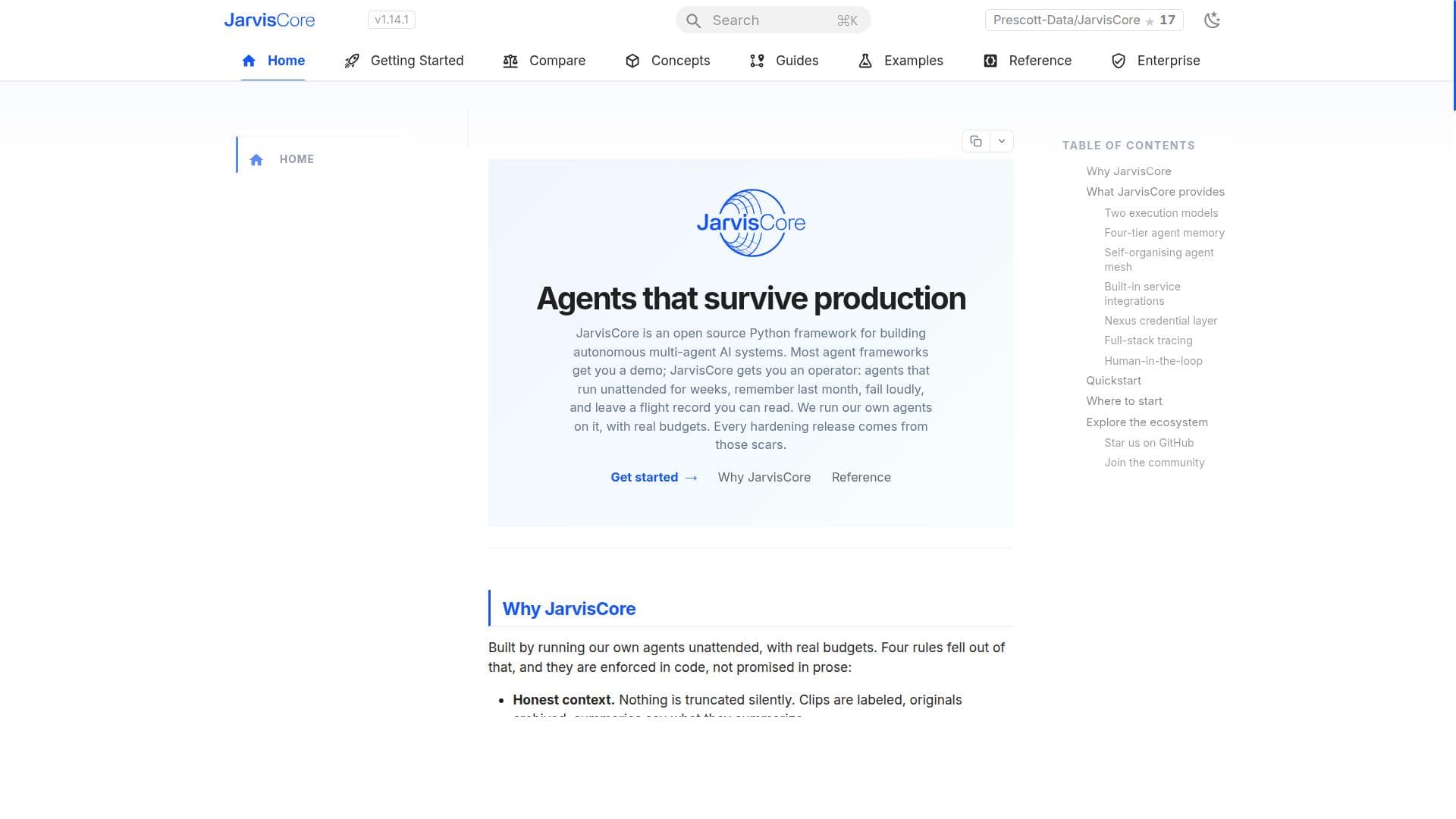This screenshot has height=819, width=1456.
Task: Click the Examples flask icon
Action: (865, 61)
